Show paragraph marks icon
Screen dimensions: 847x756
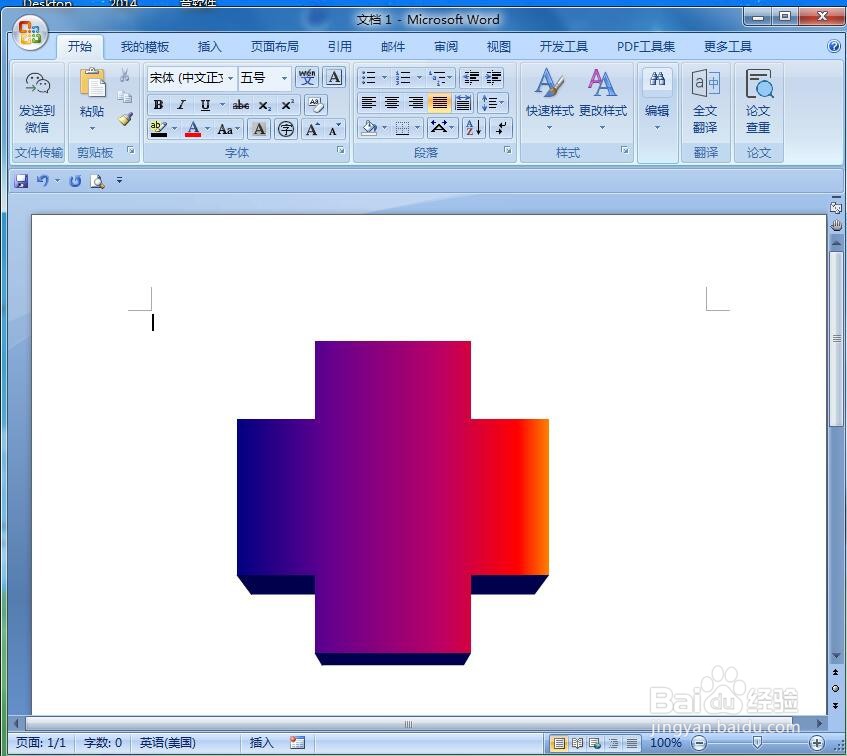coord(501,128)
